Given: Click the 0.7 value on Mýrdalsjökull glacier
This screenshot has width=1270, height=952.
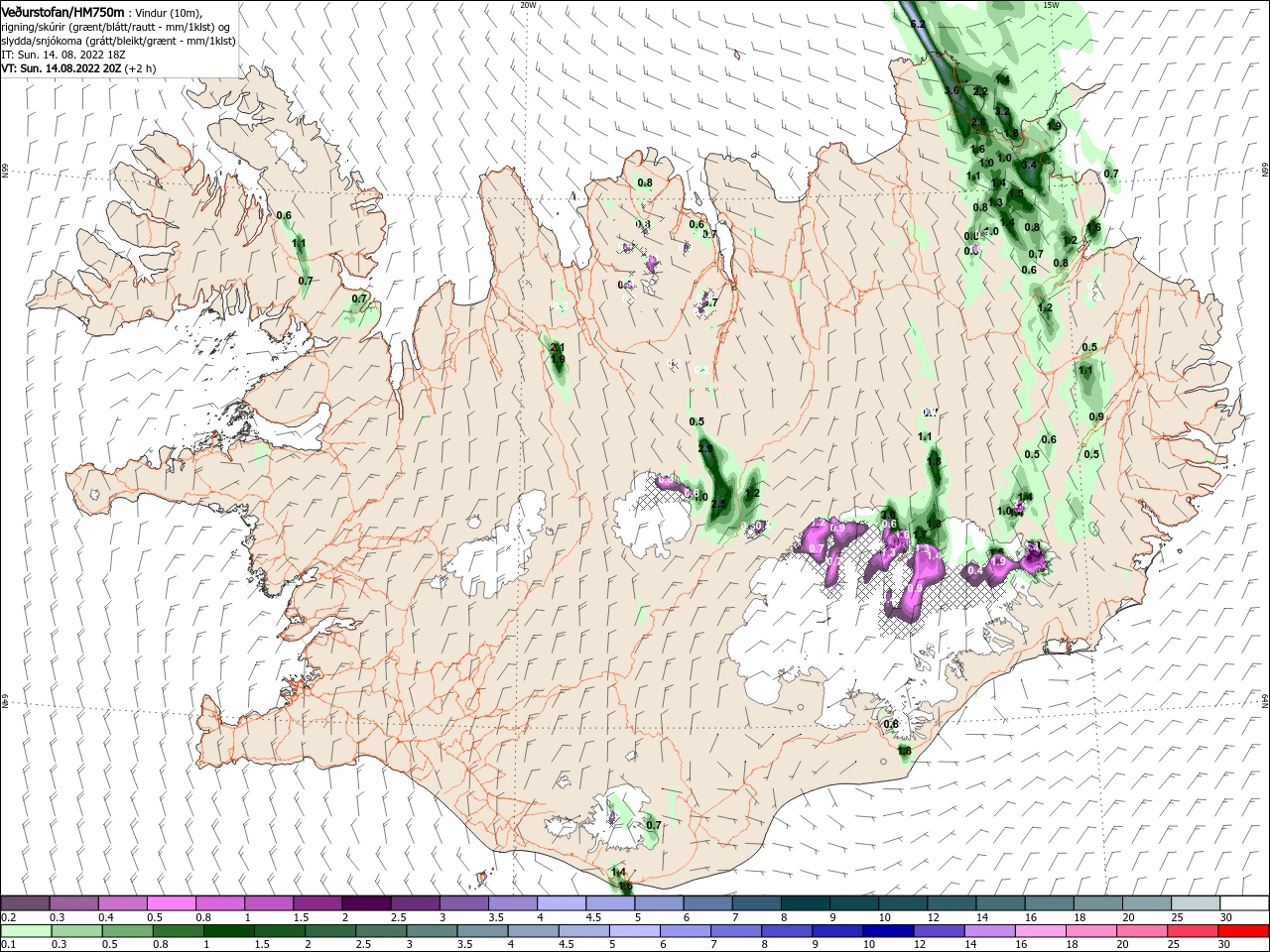Looking at the screenshot, I should coord(653,825).
